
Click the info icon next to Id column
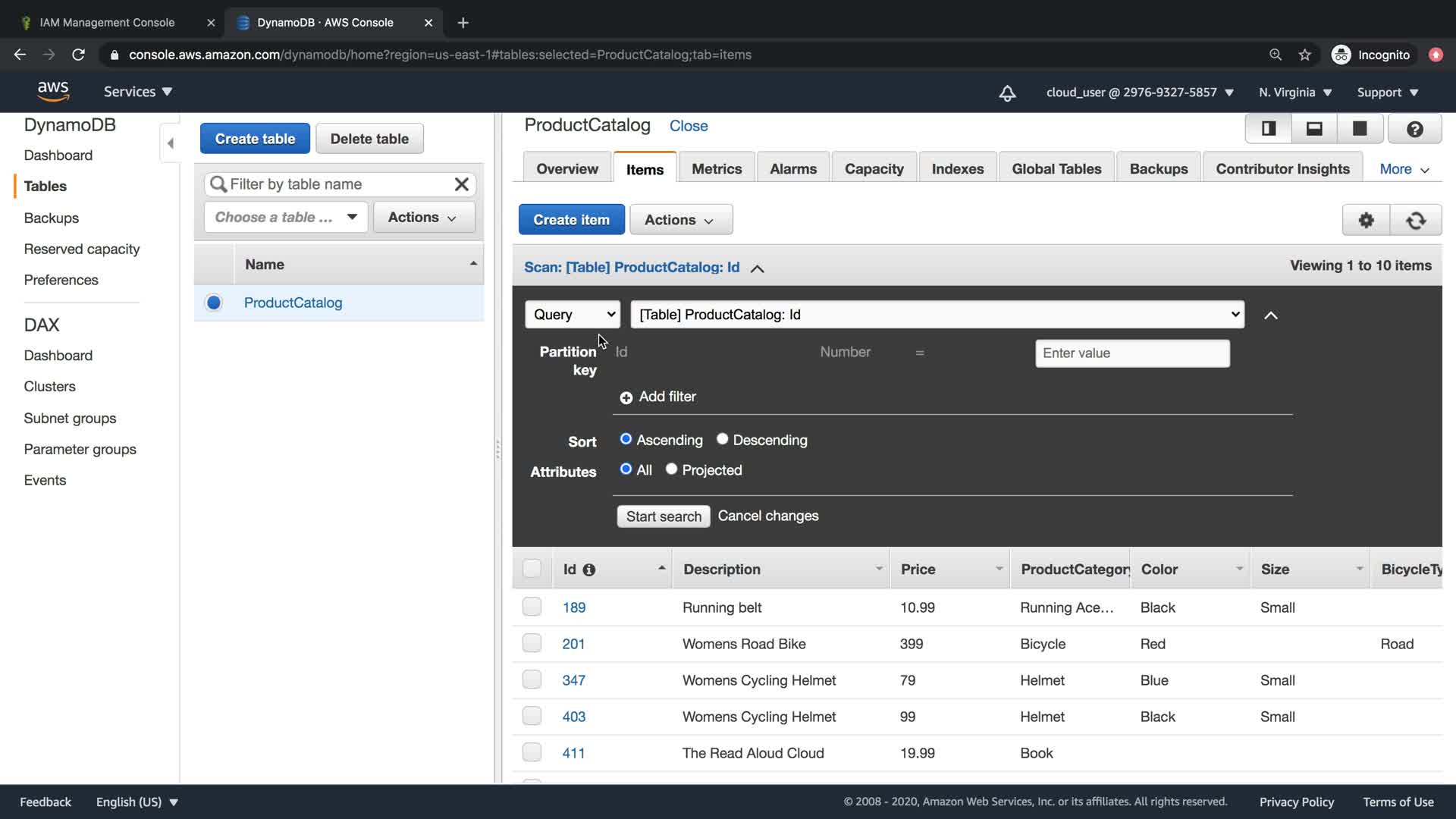coord(589,570)
